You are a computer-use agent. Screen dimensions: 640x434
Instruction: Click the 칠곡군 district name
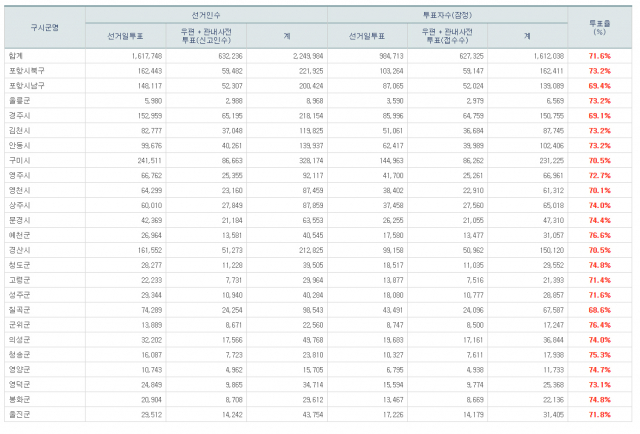click(19, 309)
